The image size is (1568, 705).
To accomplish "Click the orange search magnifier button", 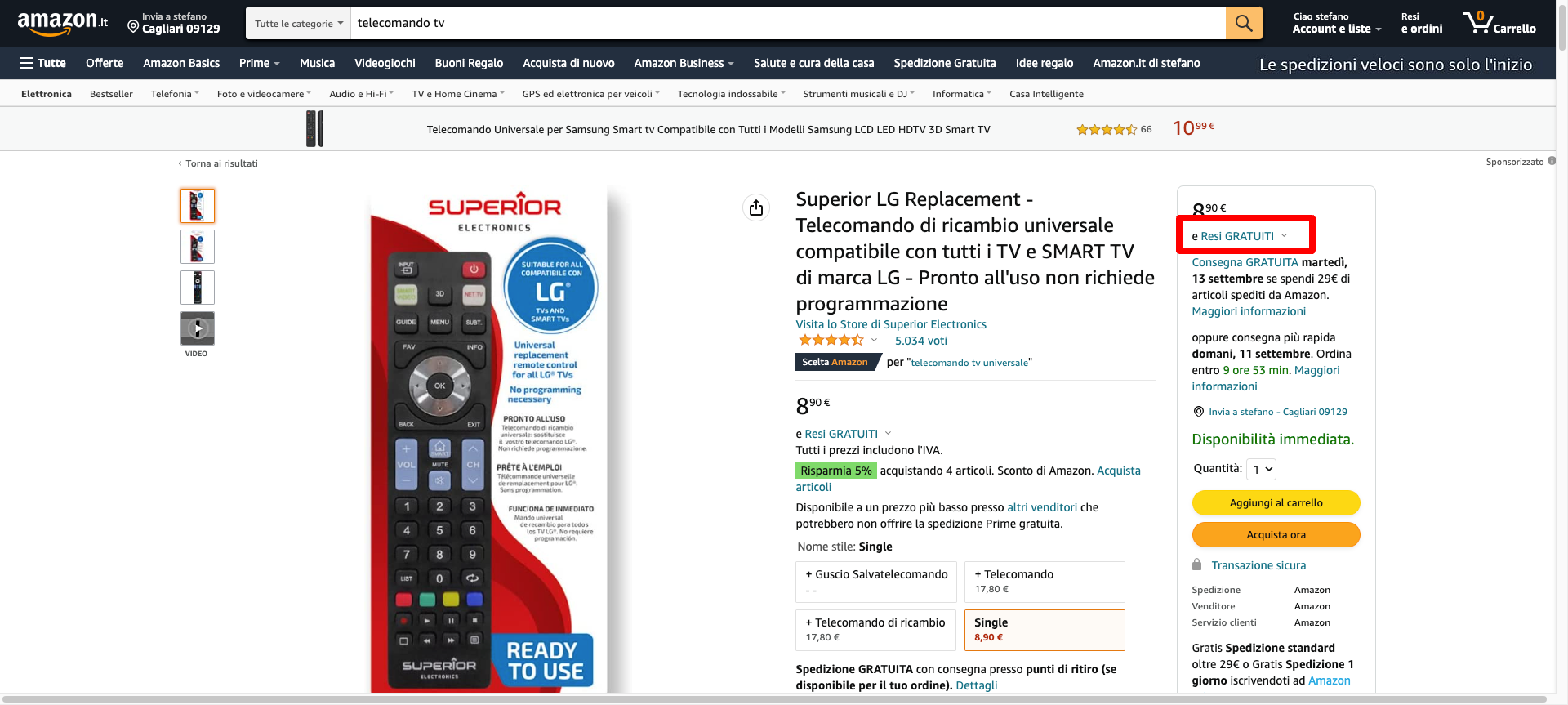I will [x=1243, y=23].
